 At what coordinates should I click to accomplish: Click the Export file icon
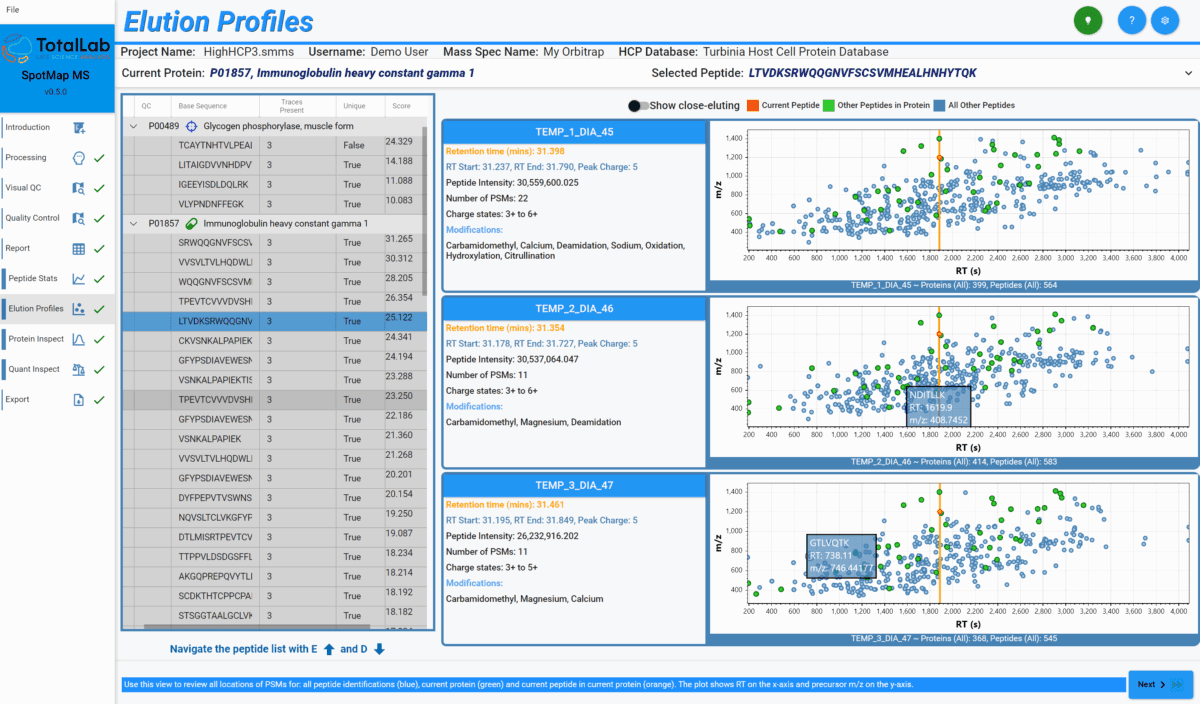pos(78,400)
